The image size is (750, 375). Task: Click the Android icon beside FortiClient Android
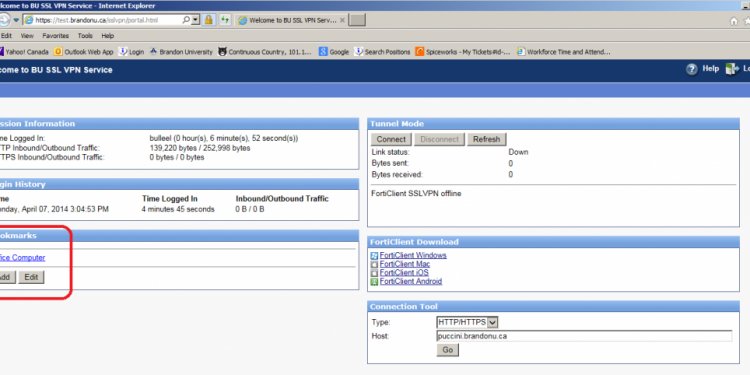point(375,282)
